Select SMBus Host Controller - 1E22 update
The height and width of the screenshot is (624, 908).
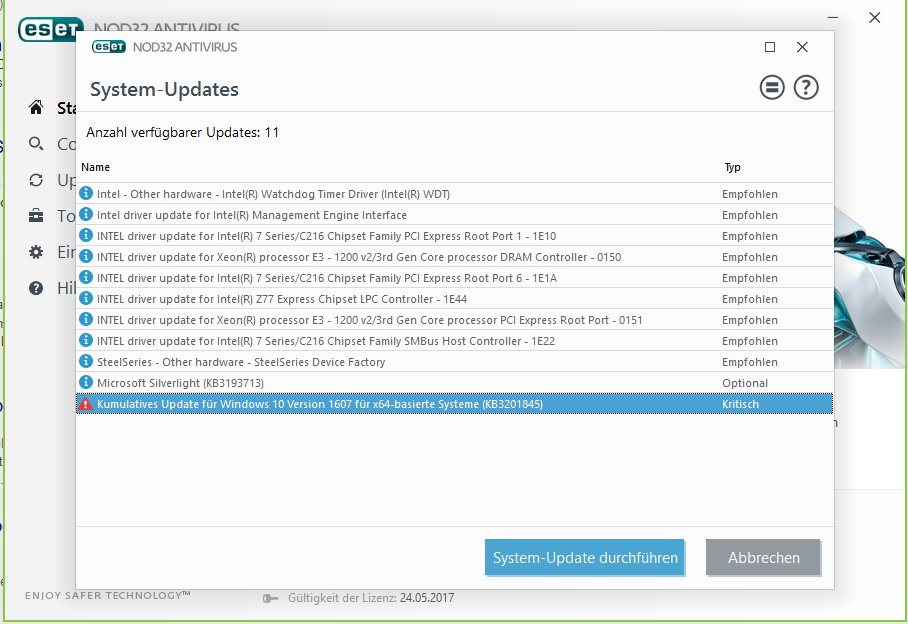[x=455, y=340]
